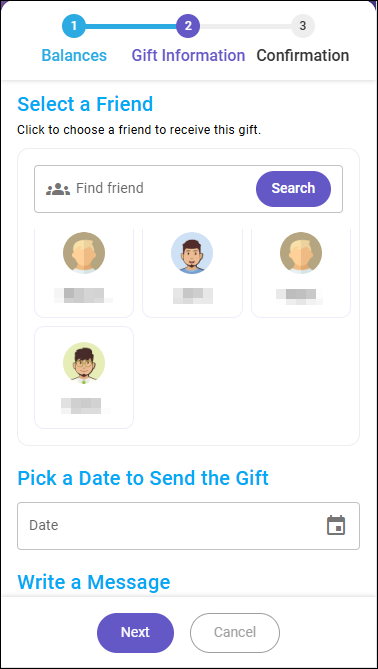Select the fourth friend card in second row
Image resolution: width=378 pixels, height=669 pixels.
[x=84, y=377]
